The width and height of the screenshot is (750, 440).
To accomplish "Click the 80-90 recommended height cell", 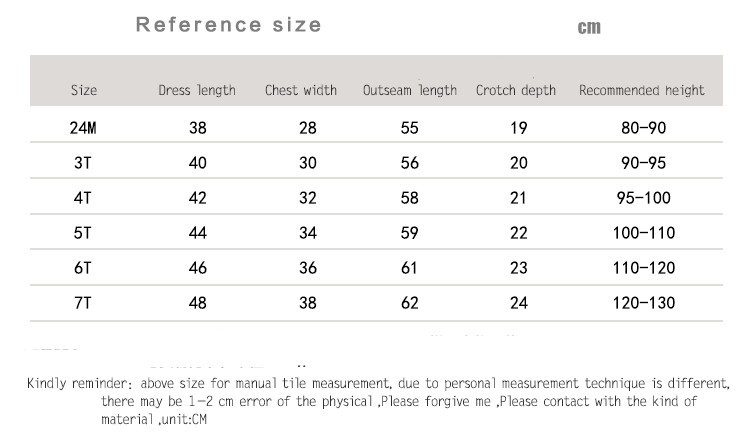I will point(642,128).
